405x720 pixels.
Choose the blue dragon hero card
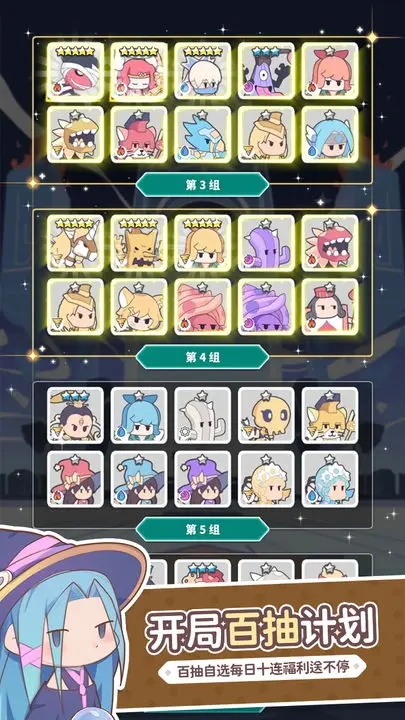pyautogui.click(x=202, y=135)
